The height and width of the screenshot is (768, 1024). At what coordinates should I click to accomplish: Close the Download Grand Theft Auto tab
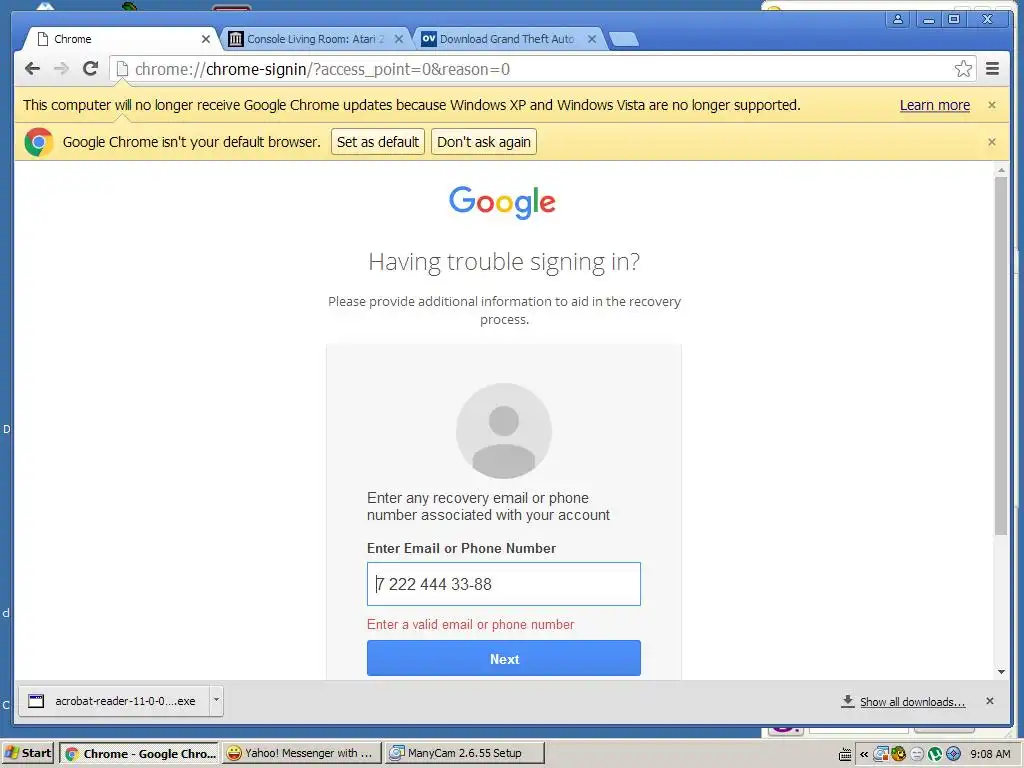pos(592,39)
